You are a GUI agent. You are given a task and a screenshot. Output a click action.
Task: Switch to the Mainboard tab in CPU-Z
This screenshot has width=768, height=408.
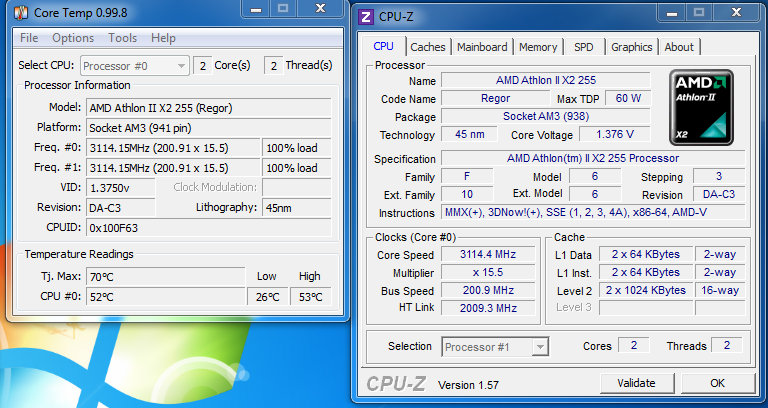[482, 47]
